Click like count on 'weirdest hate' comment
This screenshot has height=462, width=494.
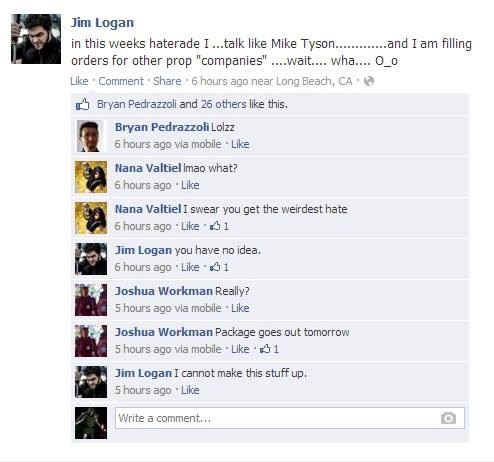pos(219,226)
